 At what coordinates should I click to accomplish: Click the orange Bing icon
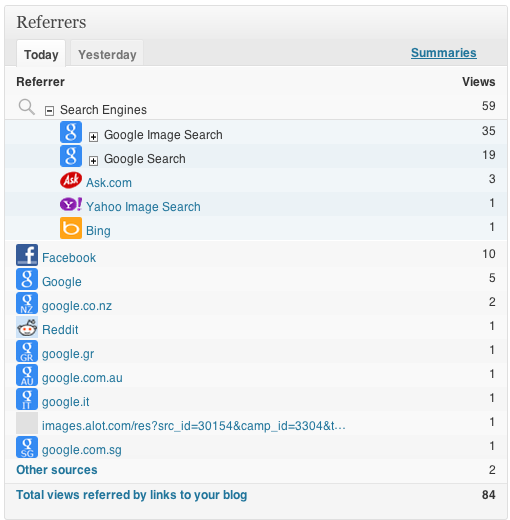point(71,228)
